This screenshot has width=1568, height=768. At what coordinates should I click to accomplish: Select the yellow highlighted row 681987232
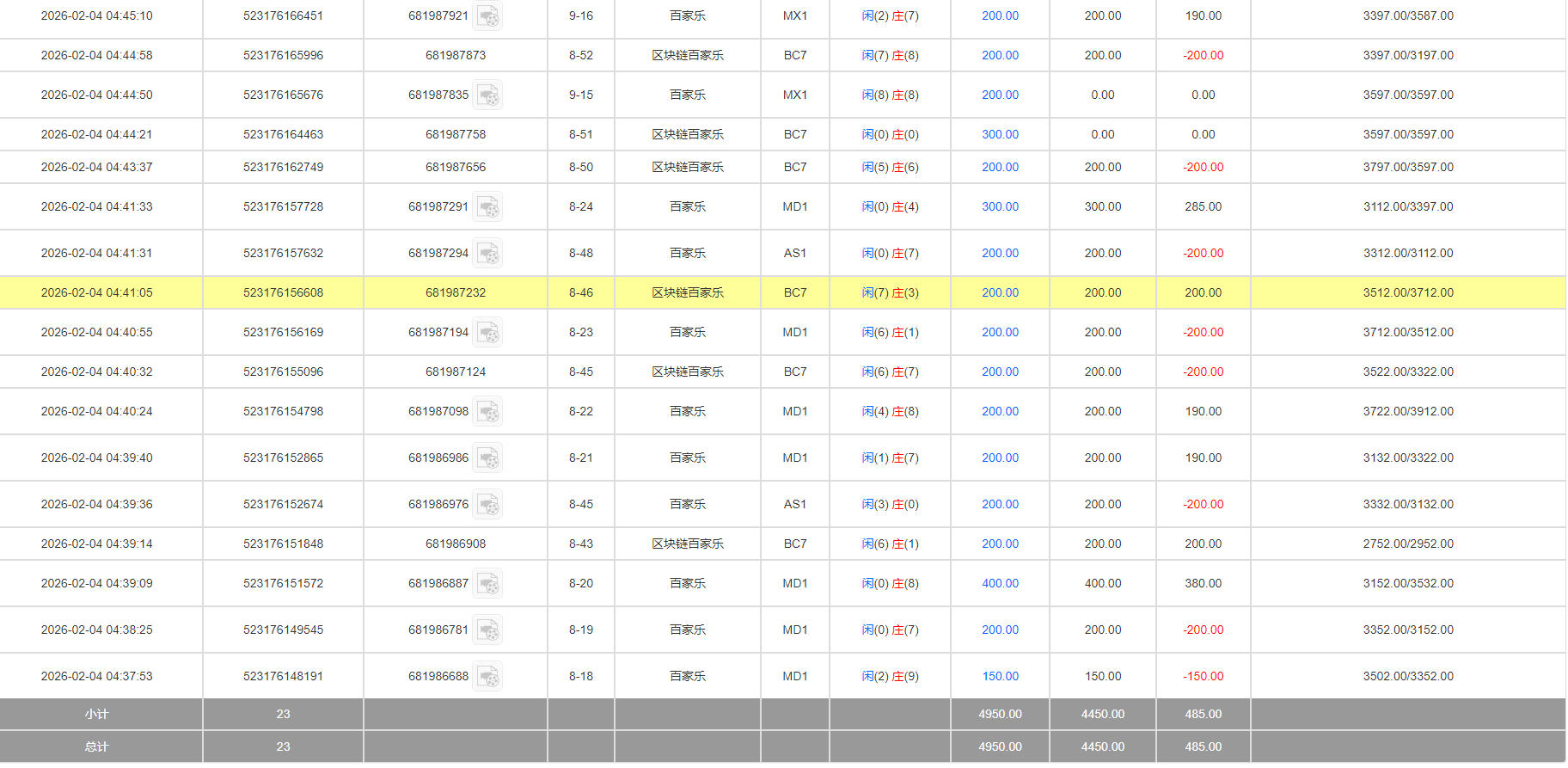click(456, 293)
